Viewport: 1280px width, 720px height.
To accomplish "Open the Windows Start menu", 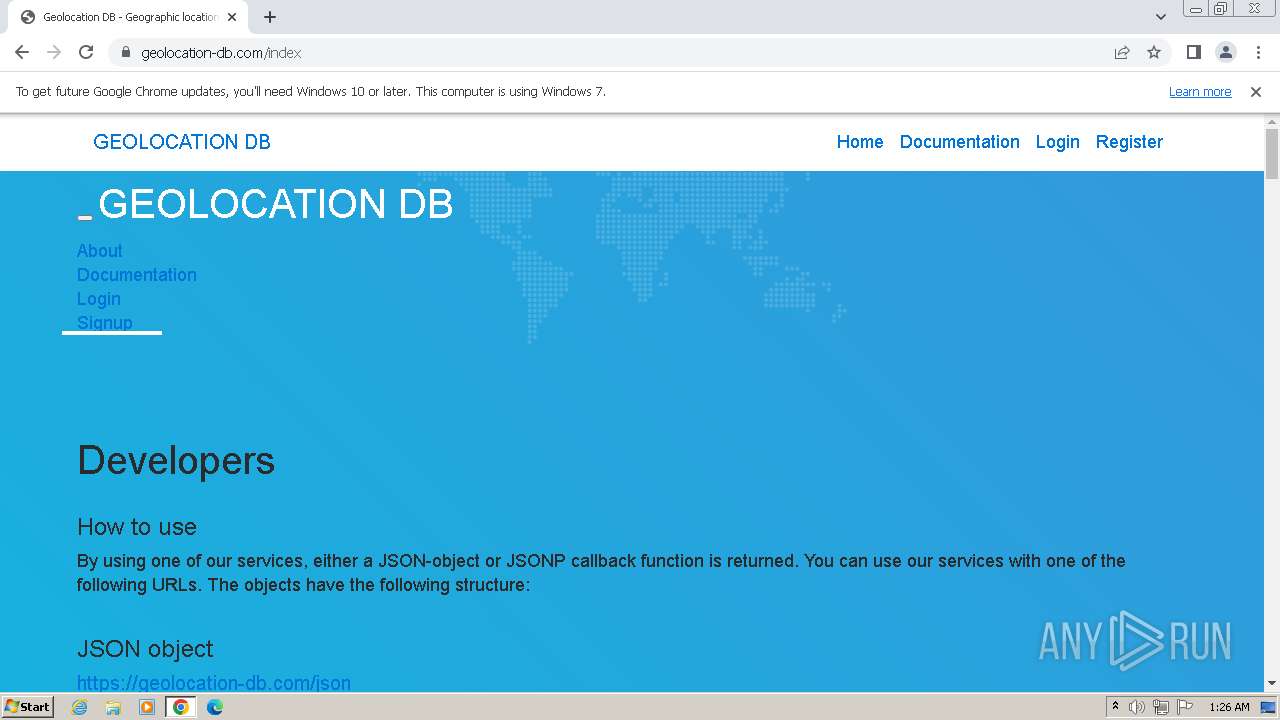I will tap(27, 707).
